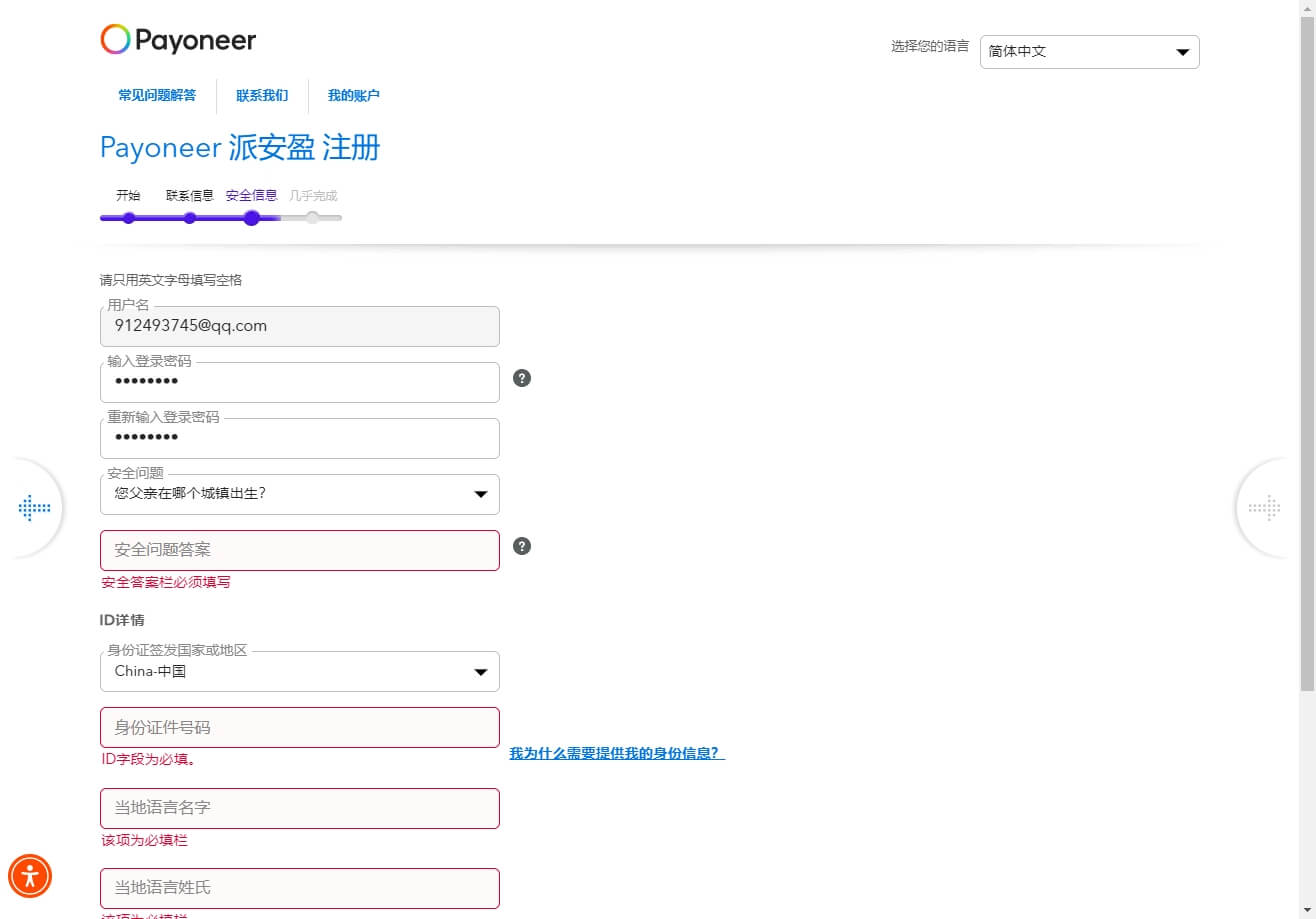Go to the 开始 progress step
Screen dimensions: 1316x919
[128, 196]
